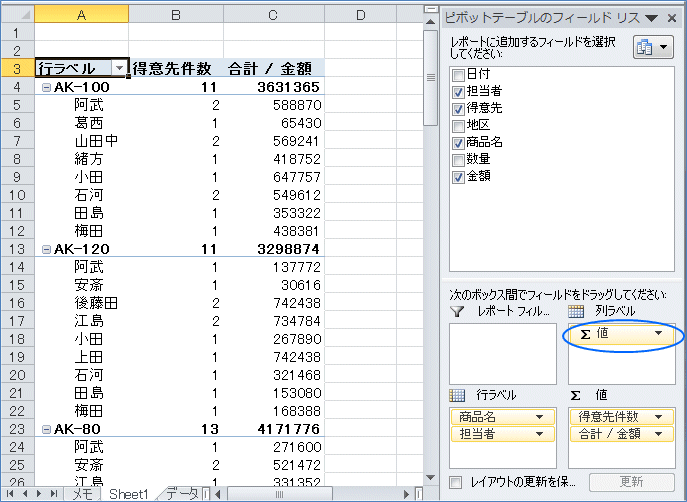Open the Σ 値 column label dropdown

(x=657, y=334)
